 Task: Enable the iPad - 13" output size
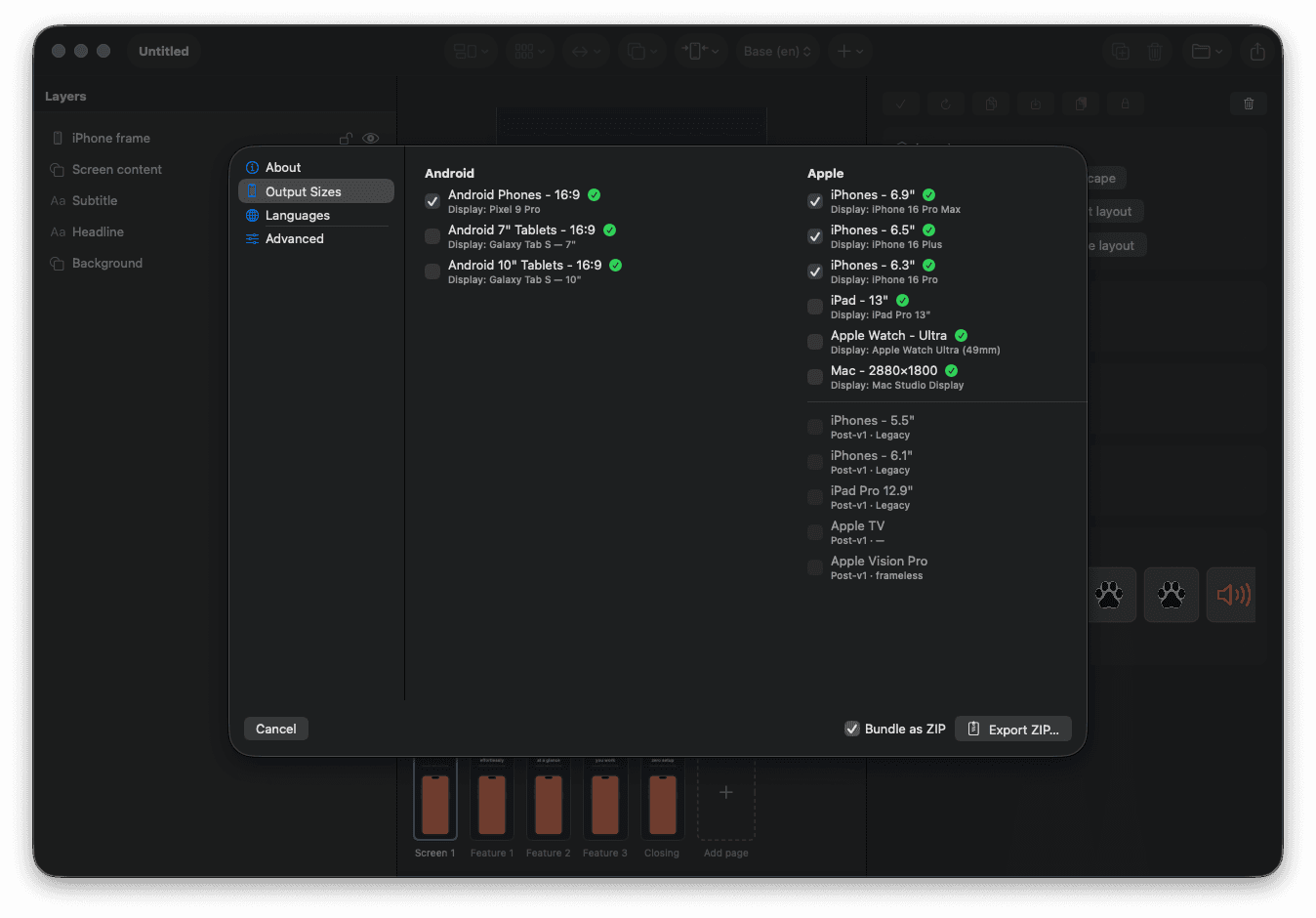[x=815, y=307]
